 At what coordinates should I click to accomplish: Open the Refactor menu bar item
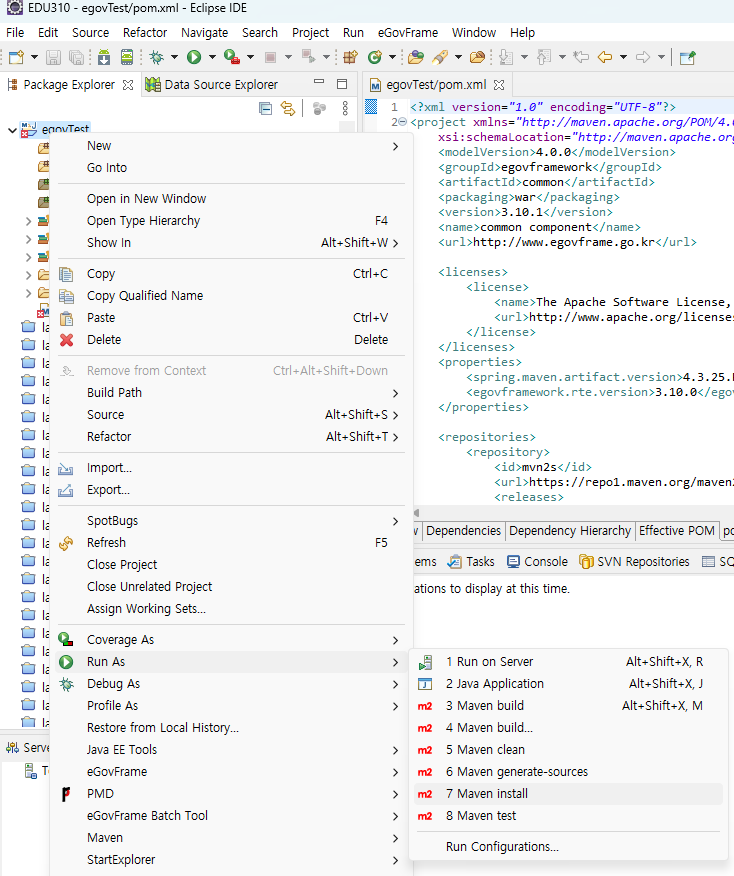click(x=145, y=32)
